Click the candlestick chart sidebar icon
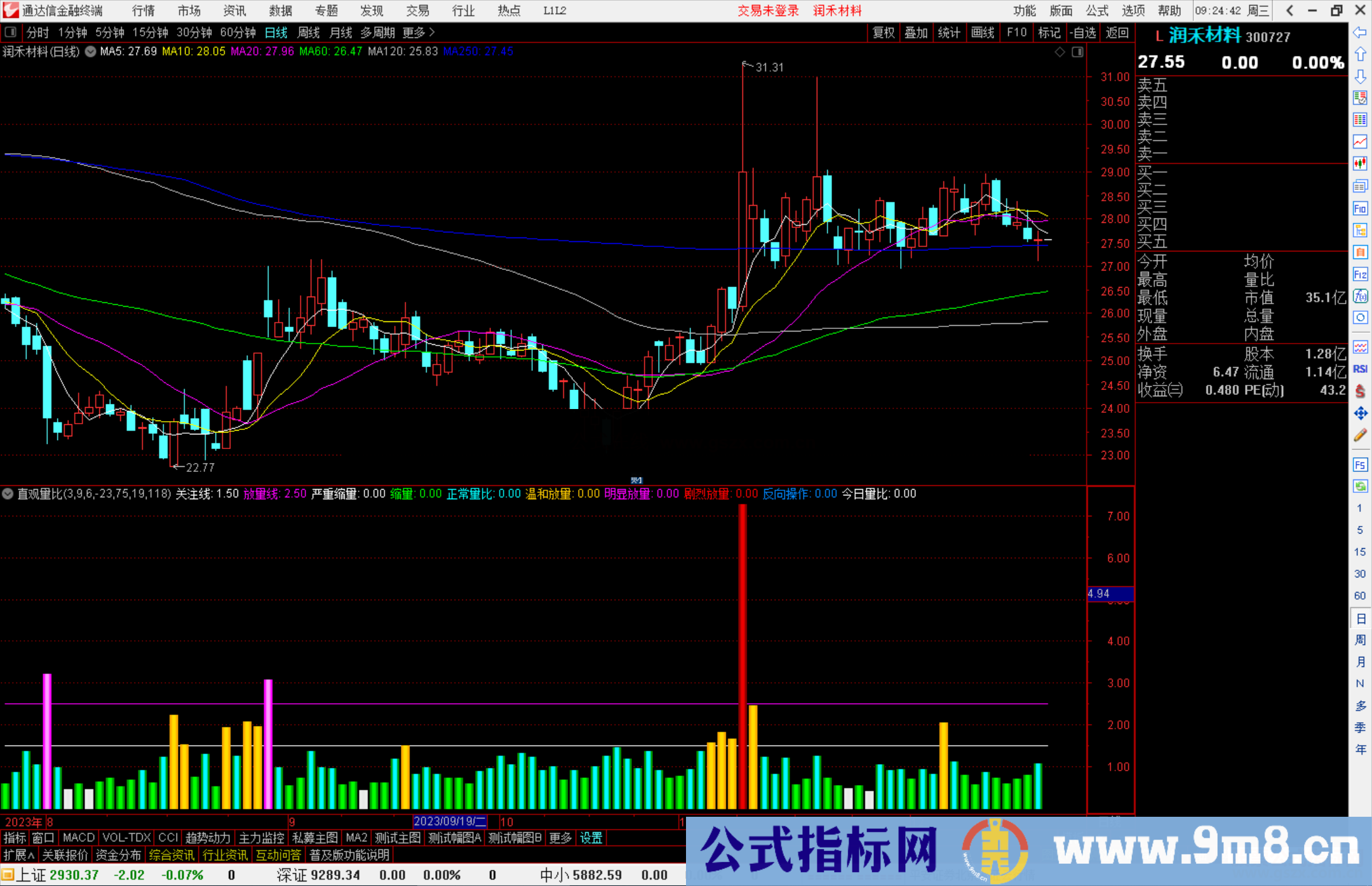Viewport: 1372px width, 886px height. [x=1360, y=163]
